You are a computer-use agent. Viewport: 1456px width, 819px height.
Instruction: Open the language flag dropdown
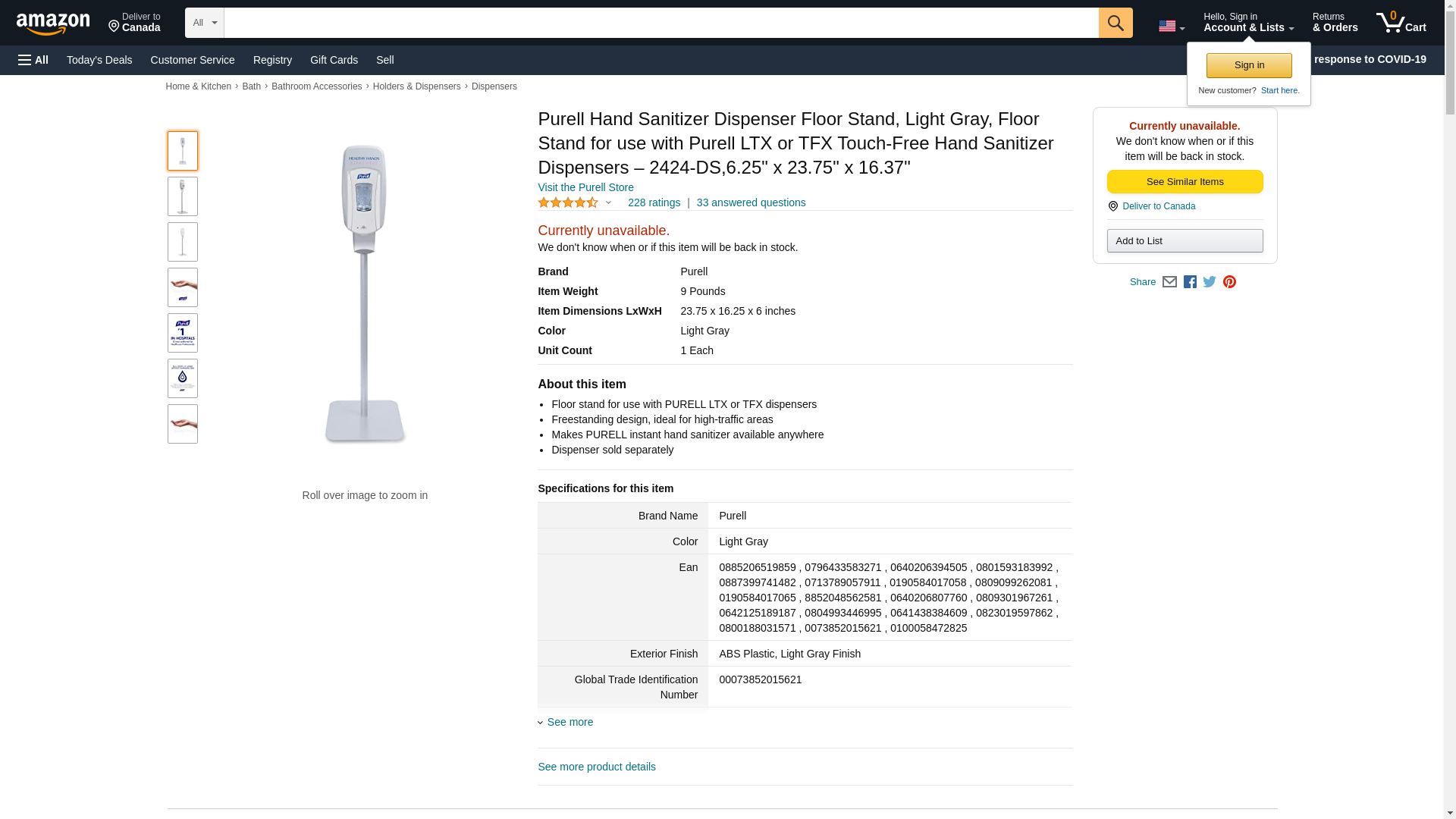(x=1171, y=26)
